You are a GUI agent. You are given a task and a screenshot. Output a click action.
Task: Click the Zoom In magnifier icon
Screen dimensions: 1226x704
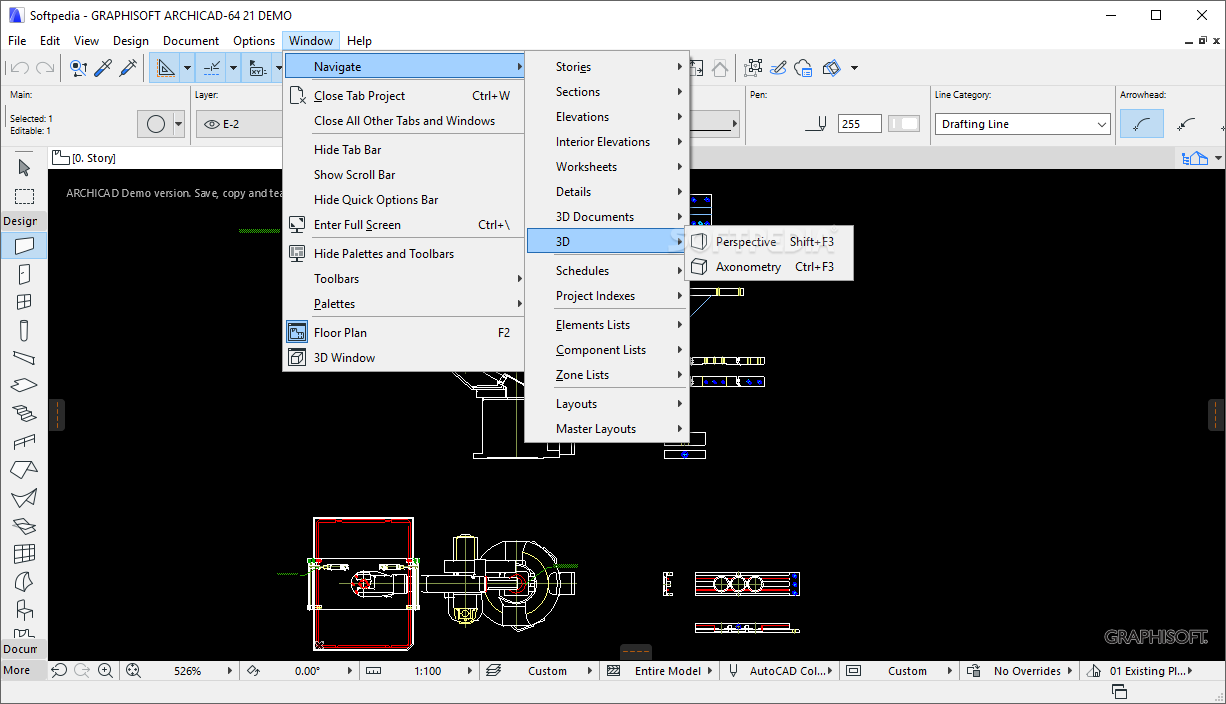pyautogui.click(x=105, y=671)
